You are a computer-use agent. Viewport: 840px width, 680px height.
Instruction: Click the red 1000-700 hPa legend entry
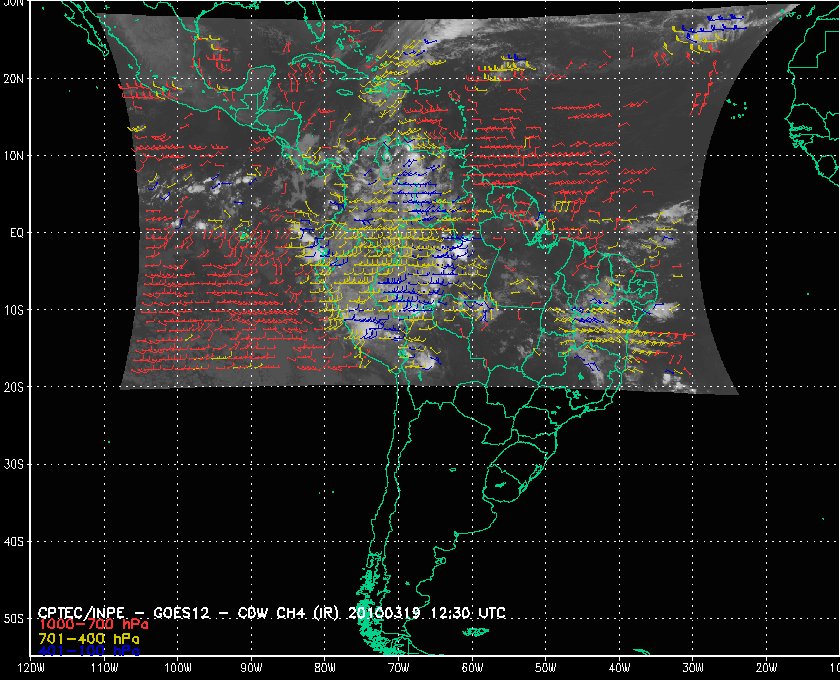pyautogui.click(x=89, y=625)
